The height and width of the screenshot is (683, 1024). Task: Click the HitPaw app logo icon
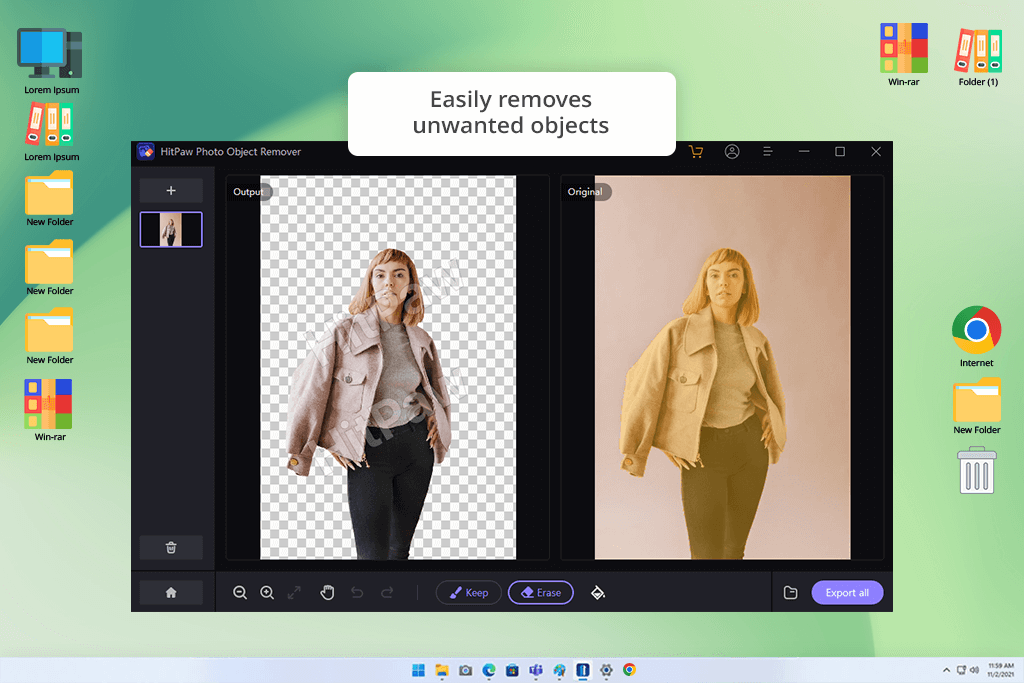[146, 151]
